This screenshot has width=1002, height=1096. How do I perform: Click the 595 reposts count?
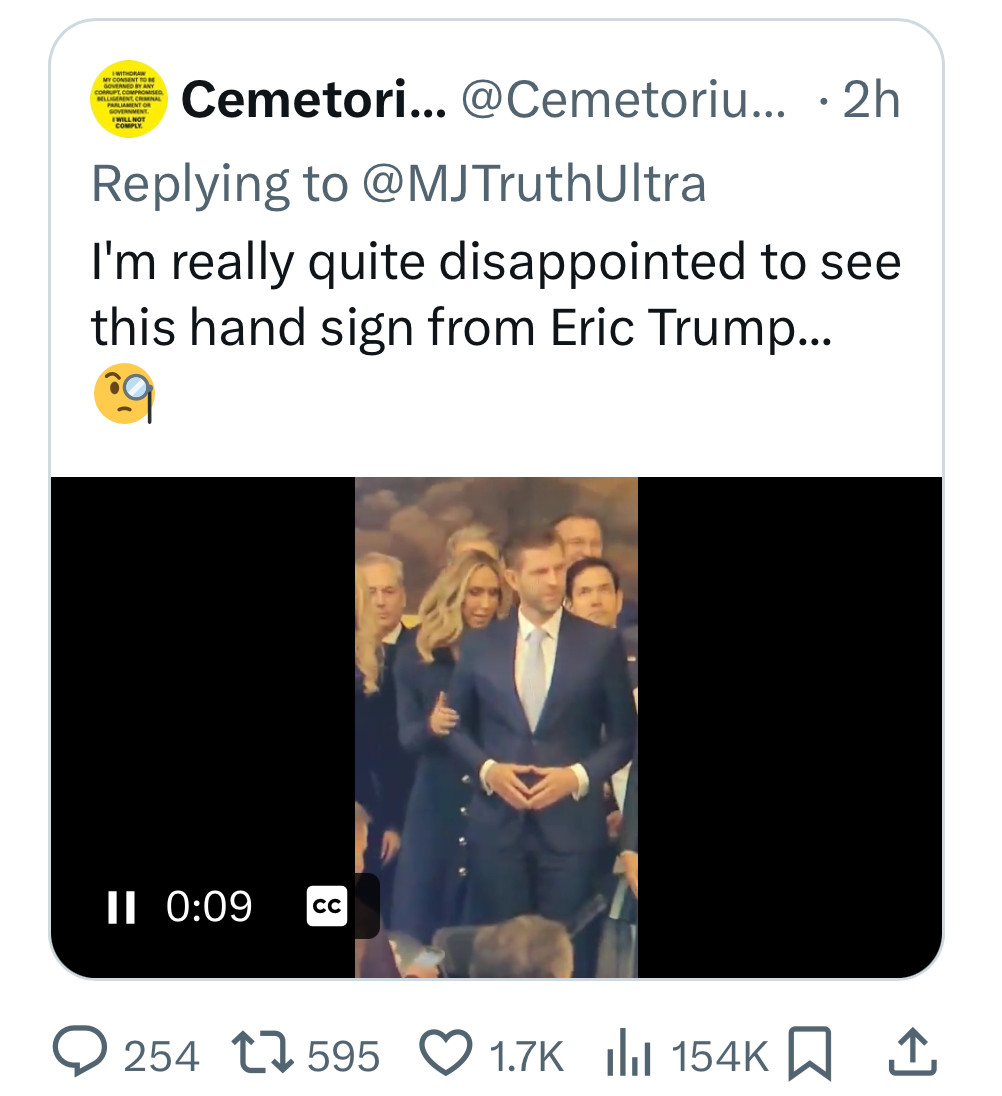click(x=343, y=1056)
